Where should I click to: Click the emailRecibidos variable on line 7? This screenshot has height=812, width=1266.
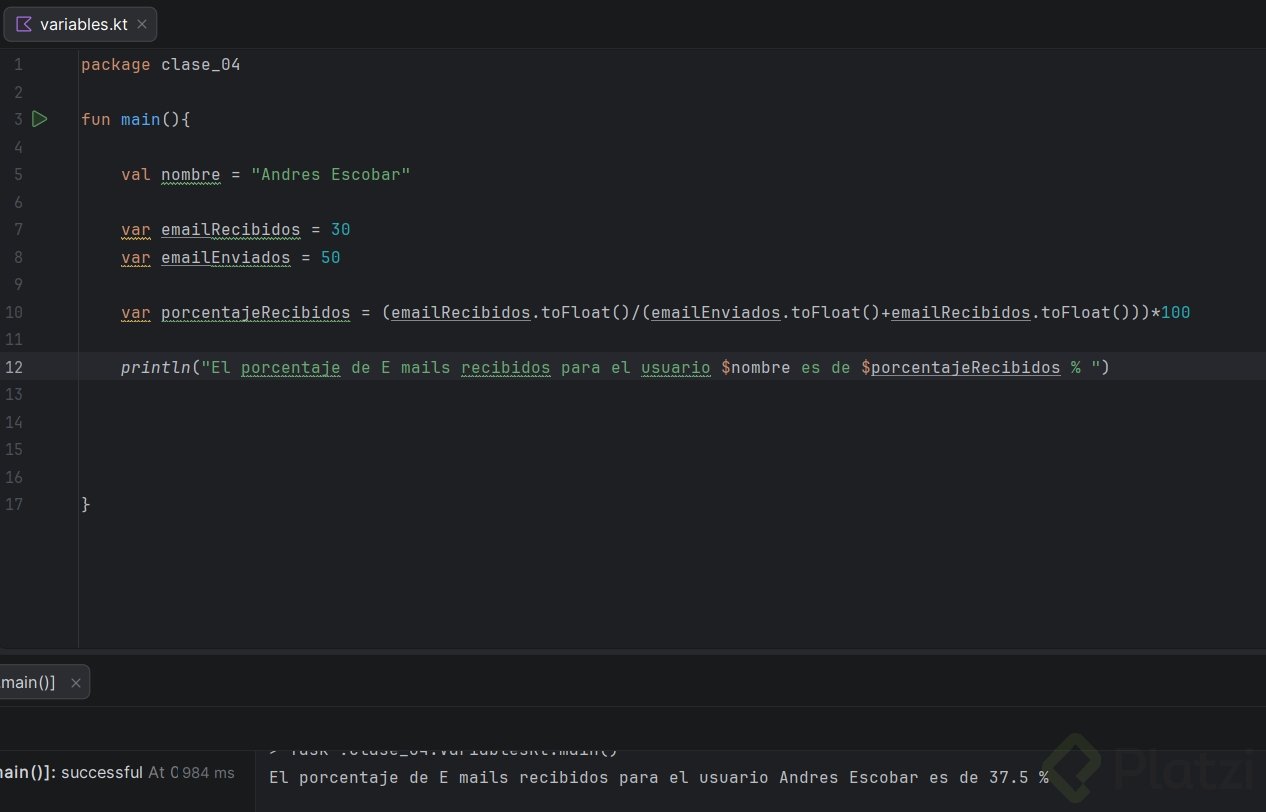(230, 230)
